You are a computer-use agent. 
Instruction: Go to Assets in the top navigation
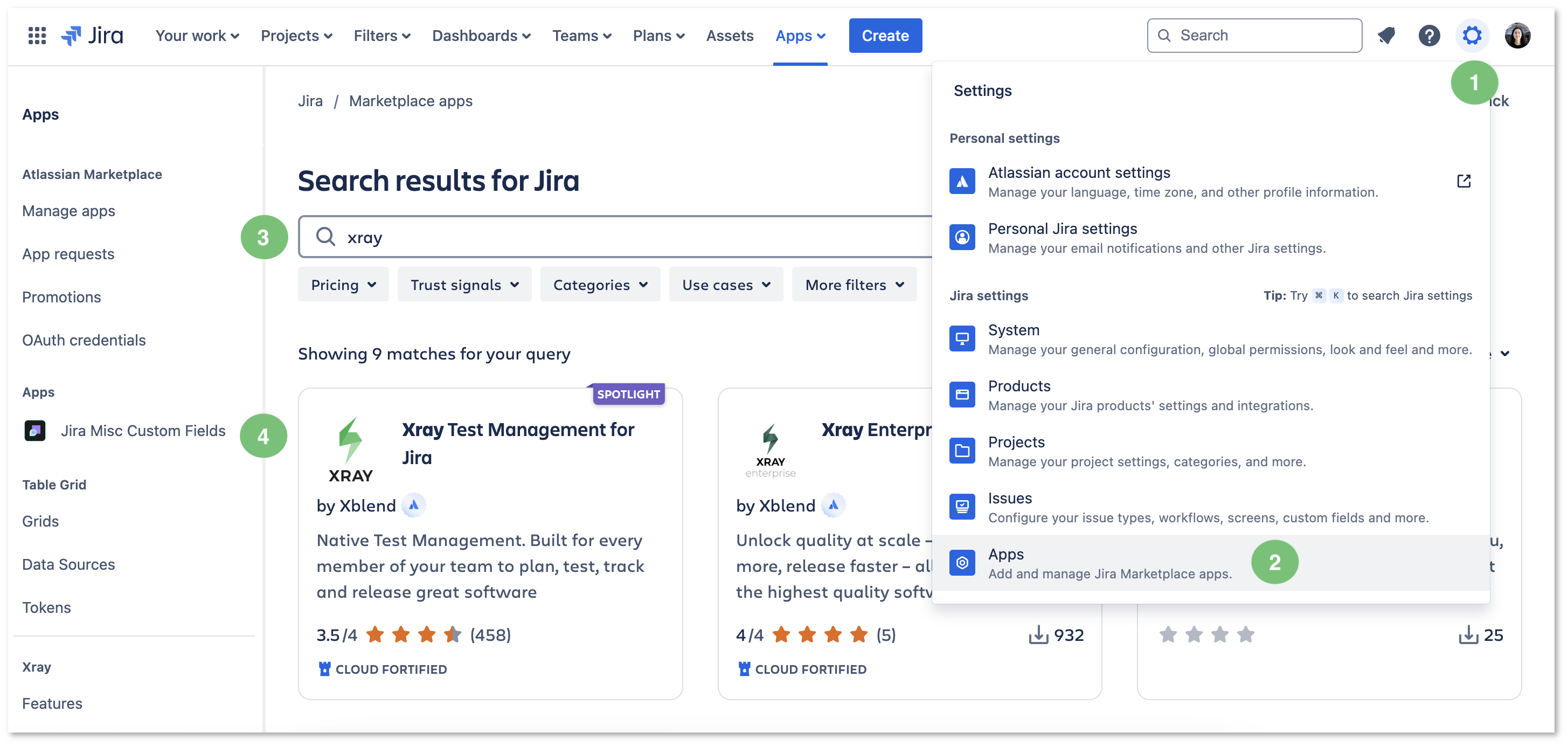coord(729,36)
